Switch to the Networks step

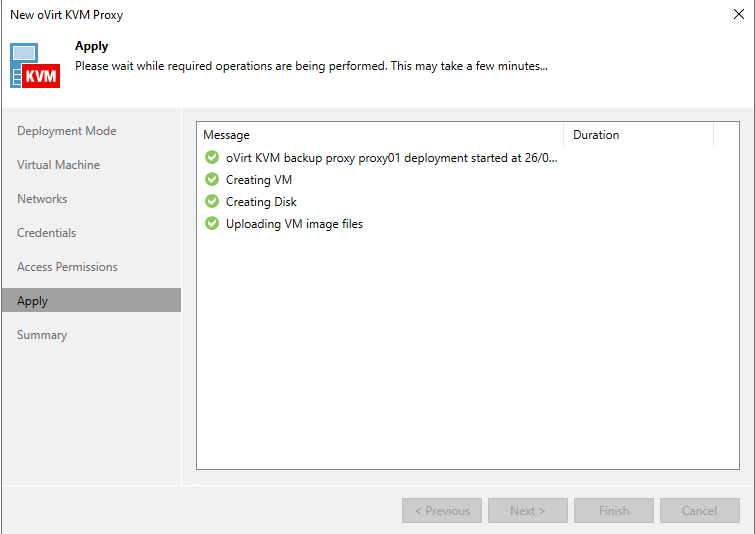43,199
